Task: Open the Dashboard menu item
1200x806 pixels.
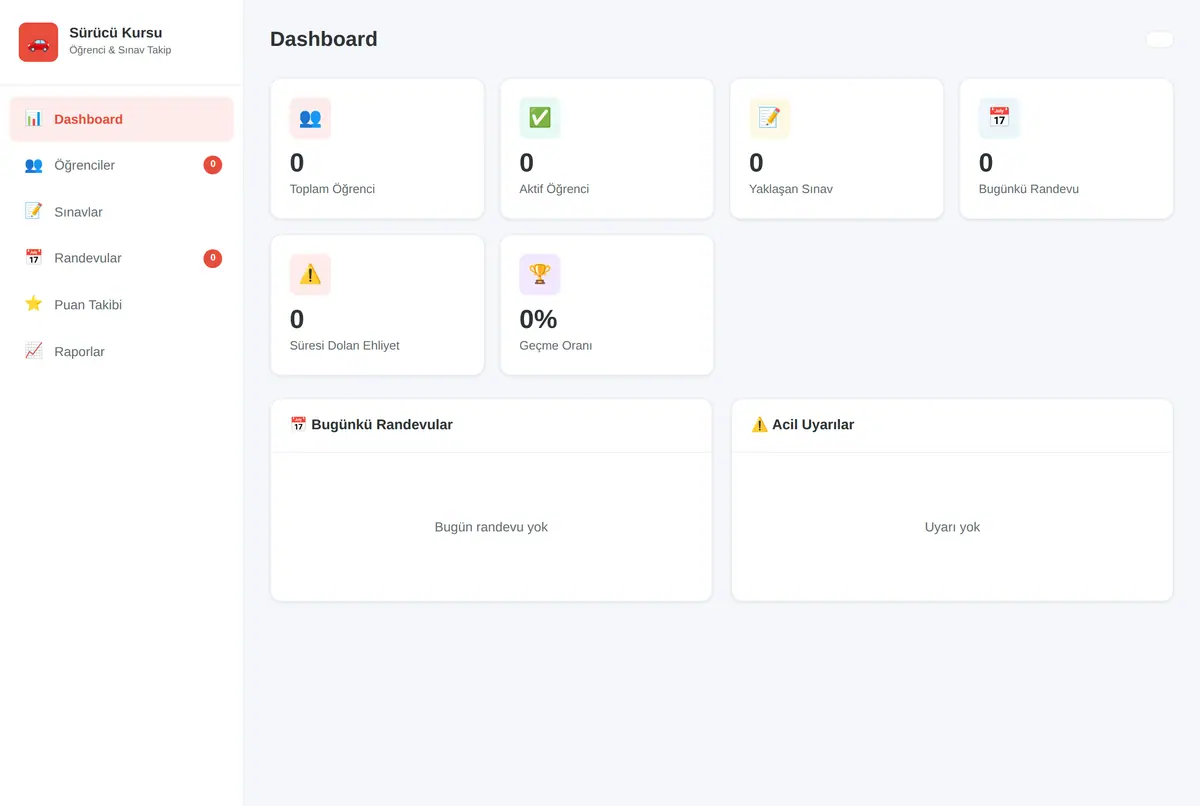Action: (x=121, y=119)
